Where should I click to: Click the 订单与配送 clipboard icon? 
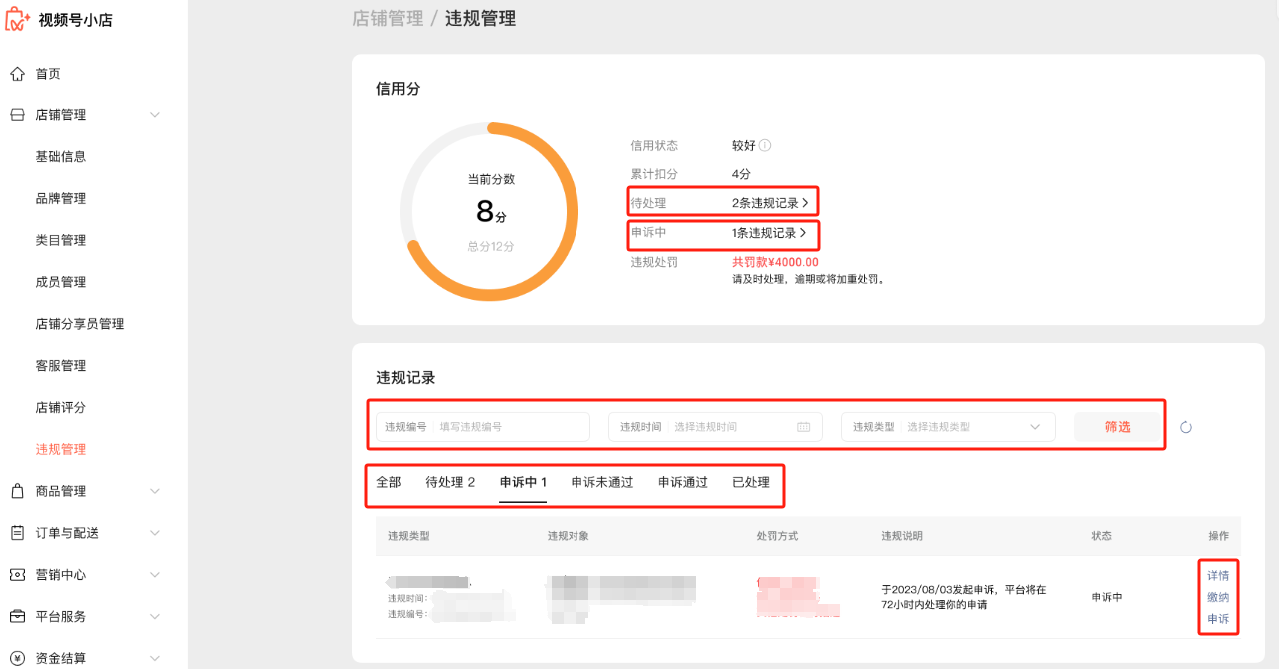17,533
